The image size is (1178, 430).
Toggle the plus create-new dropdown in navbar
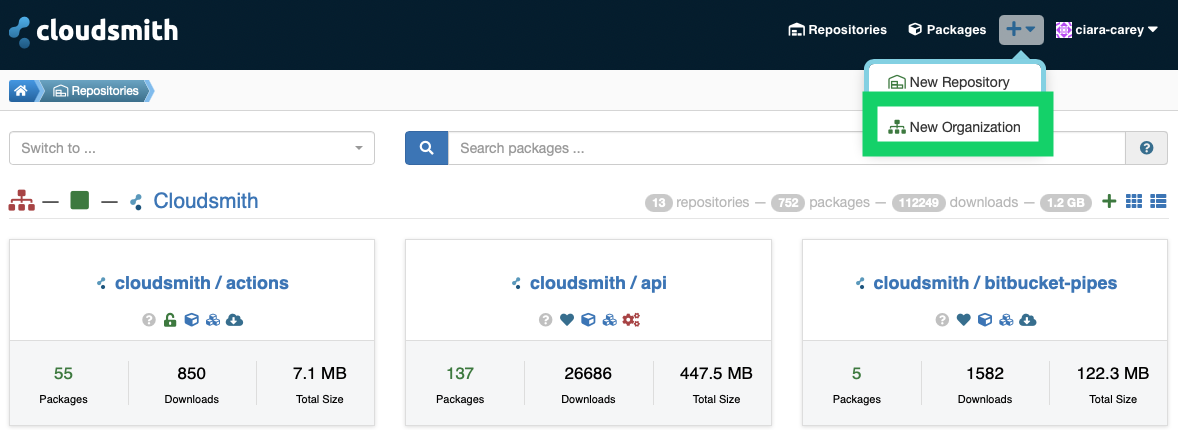pyautogui.click(x=1021, y=30)
